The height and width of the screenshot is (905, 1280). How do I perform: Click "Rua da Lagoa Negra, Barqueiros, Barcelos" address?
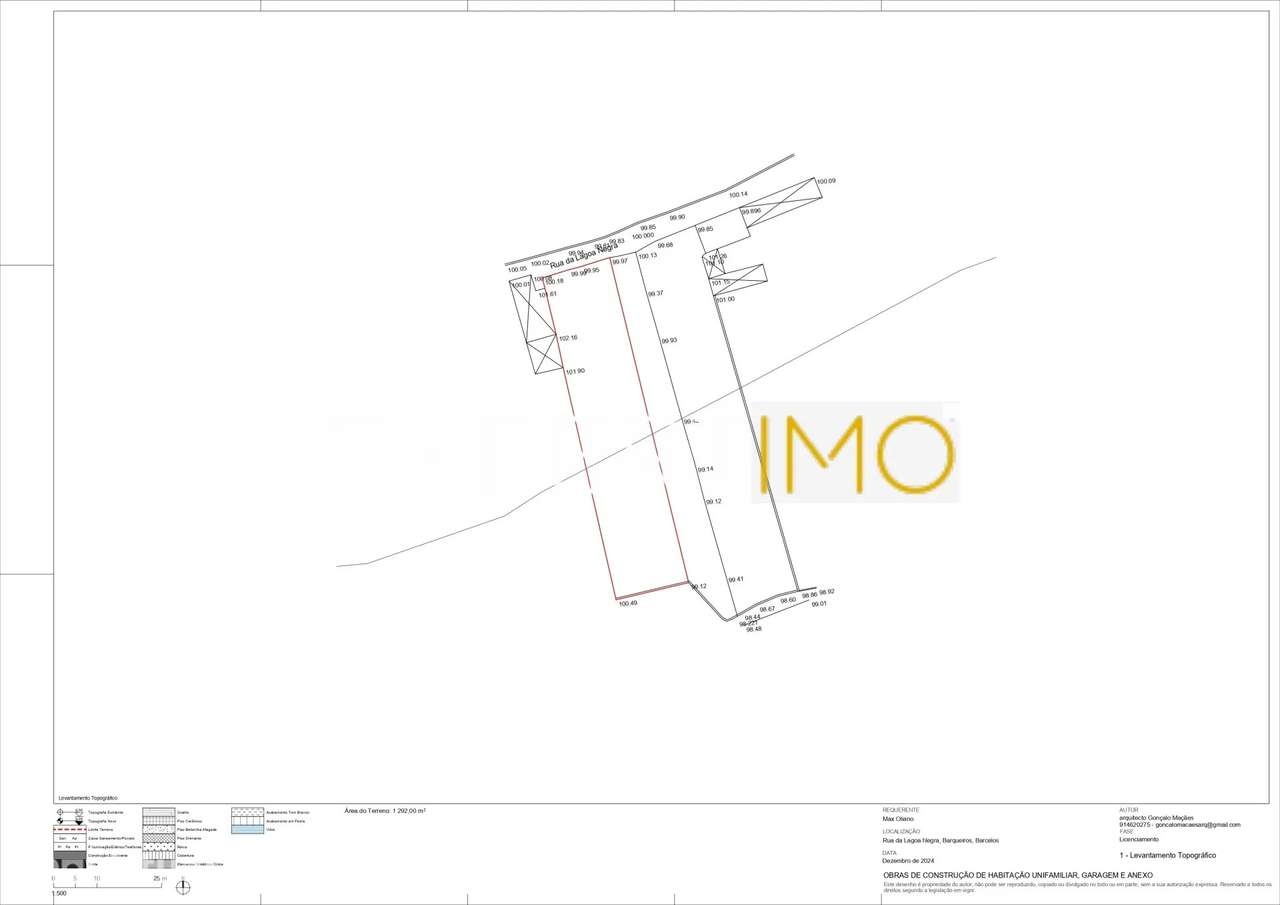pos(940,841)
